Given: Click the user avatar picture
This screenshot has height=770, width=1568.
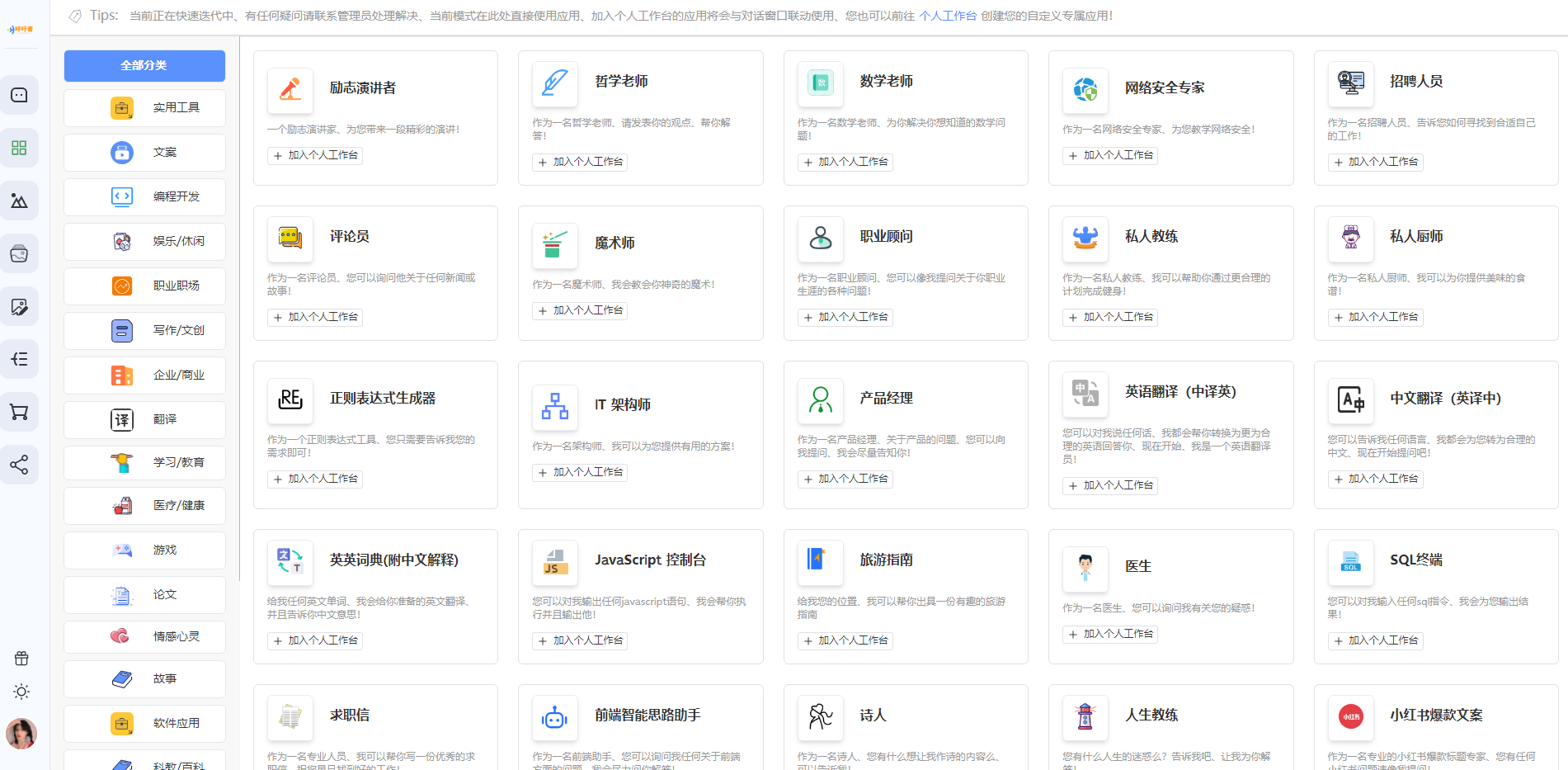Looking at the screenshot, I should click(x=21, y=734).
